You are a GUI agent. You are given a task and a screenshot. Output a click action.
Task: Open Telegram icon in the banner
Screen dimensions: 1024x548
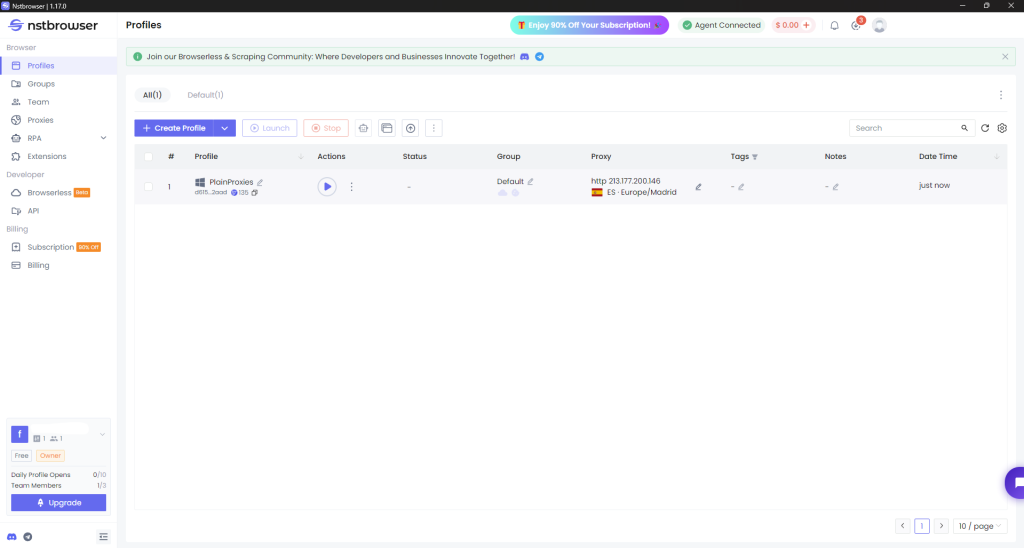coord(539,57)
